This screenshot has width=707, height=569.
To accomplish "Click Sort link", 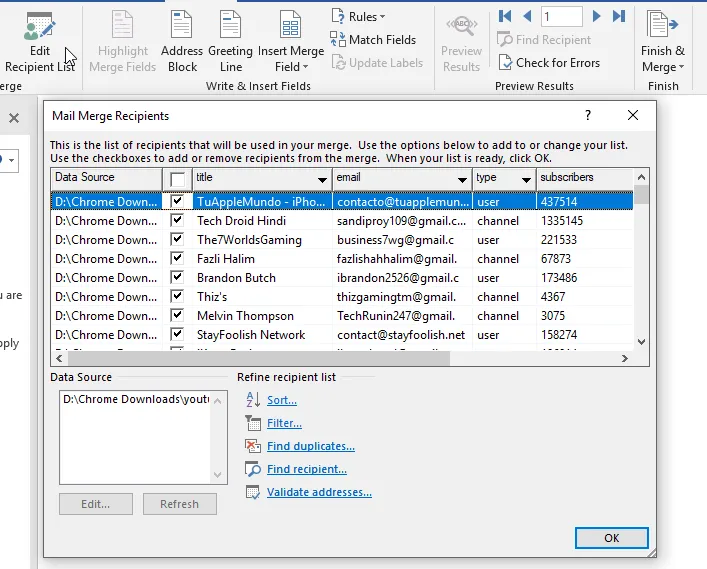I will click(282, 400).
